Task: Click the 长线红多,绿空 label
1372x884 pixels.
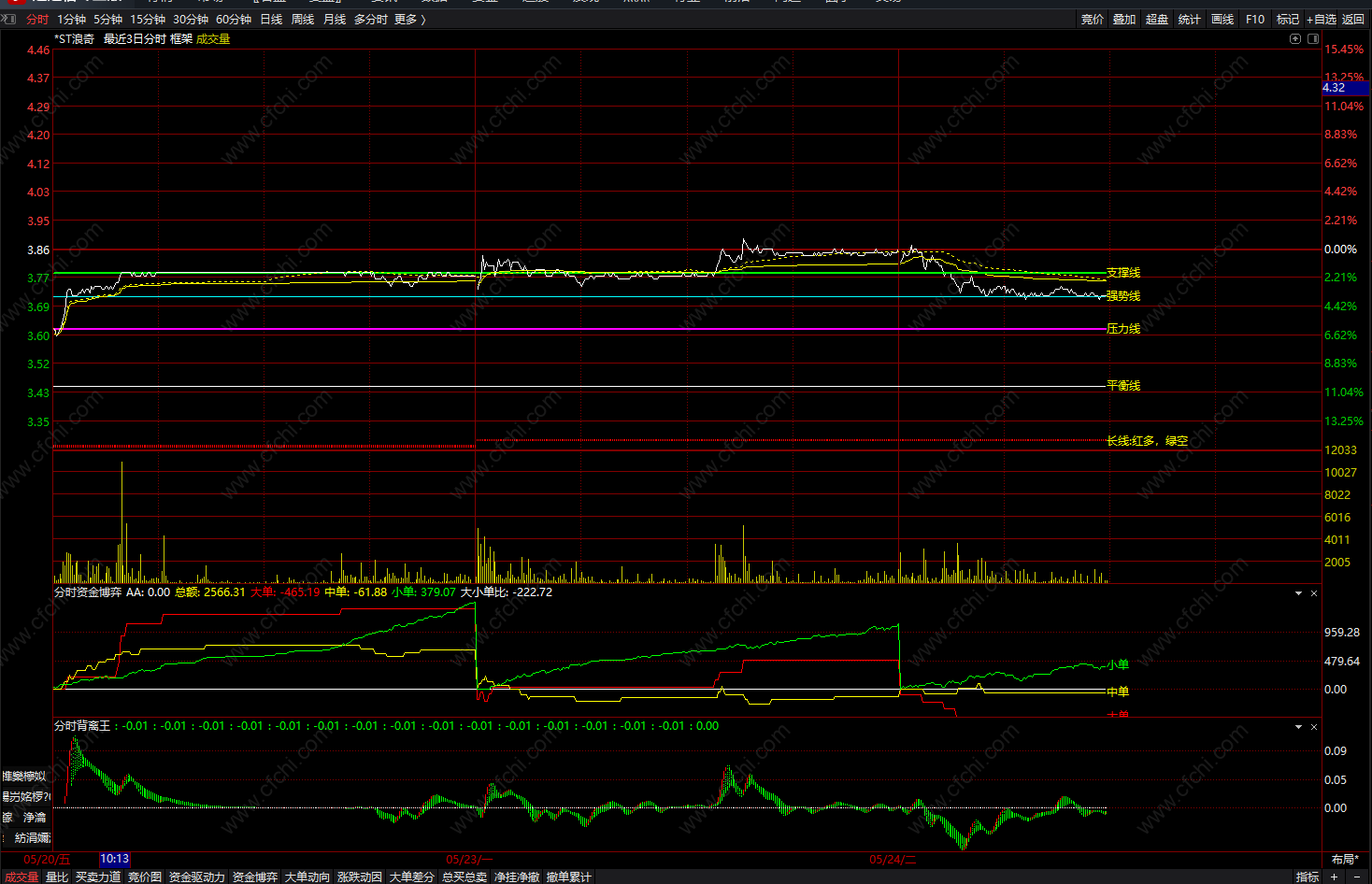Action: pos(1148,441)
